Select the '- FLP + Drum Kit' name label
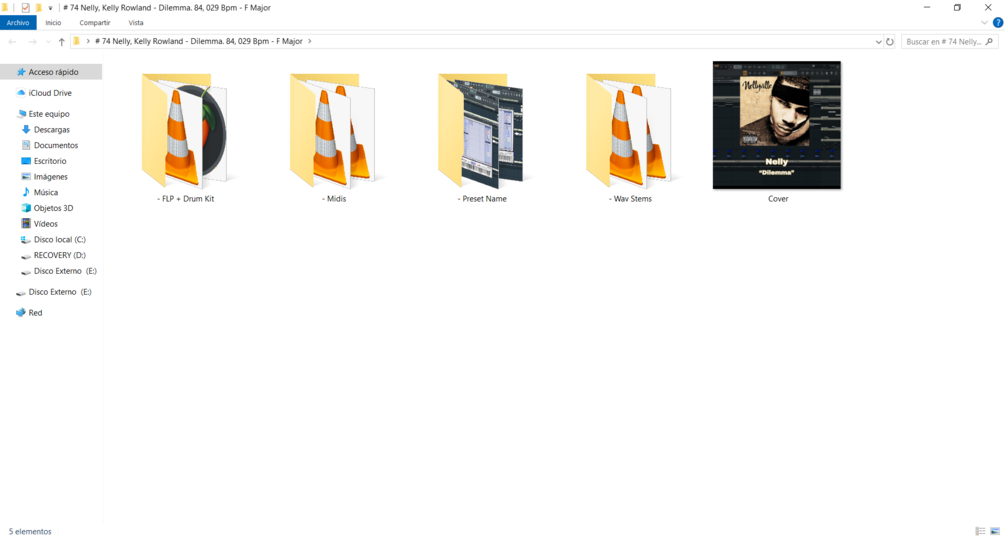Image resolution: width=1005 pixels, height=539 pixels. pyautogui.click(x=185, y=199)
